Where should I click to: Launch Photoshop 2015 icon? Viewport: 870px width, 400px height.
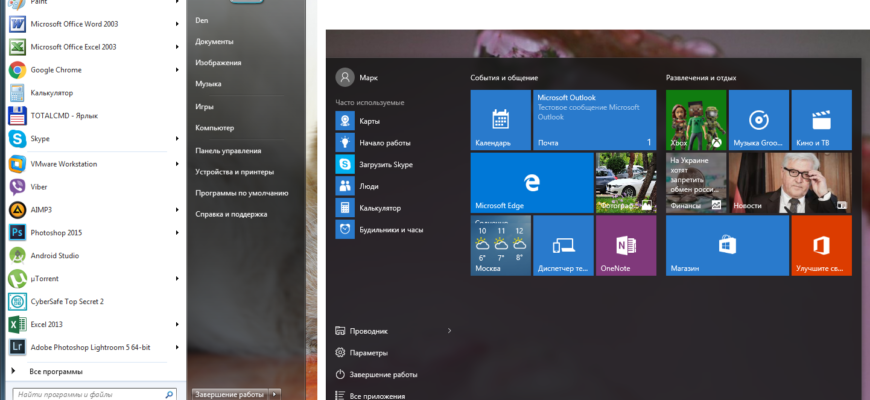(17, 232)
